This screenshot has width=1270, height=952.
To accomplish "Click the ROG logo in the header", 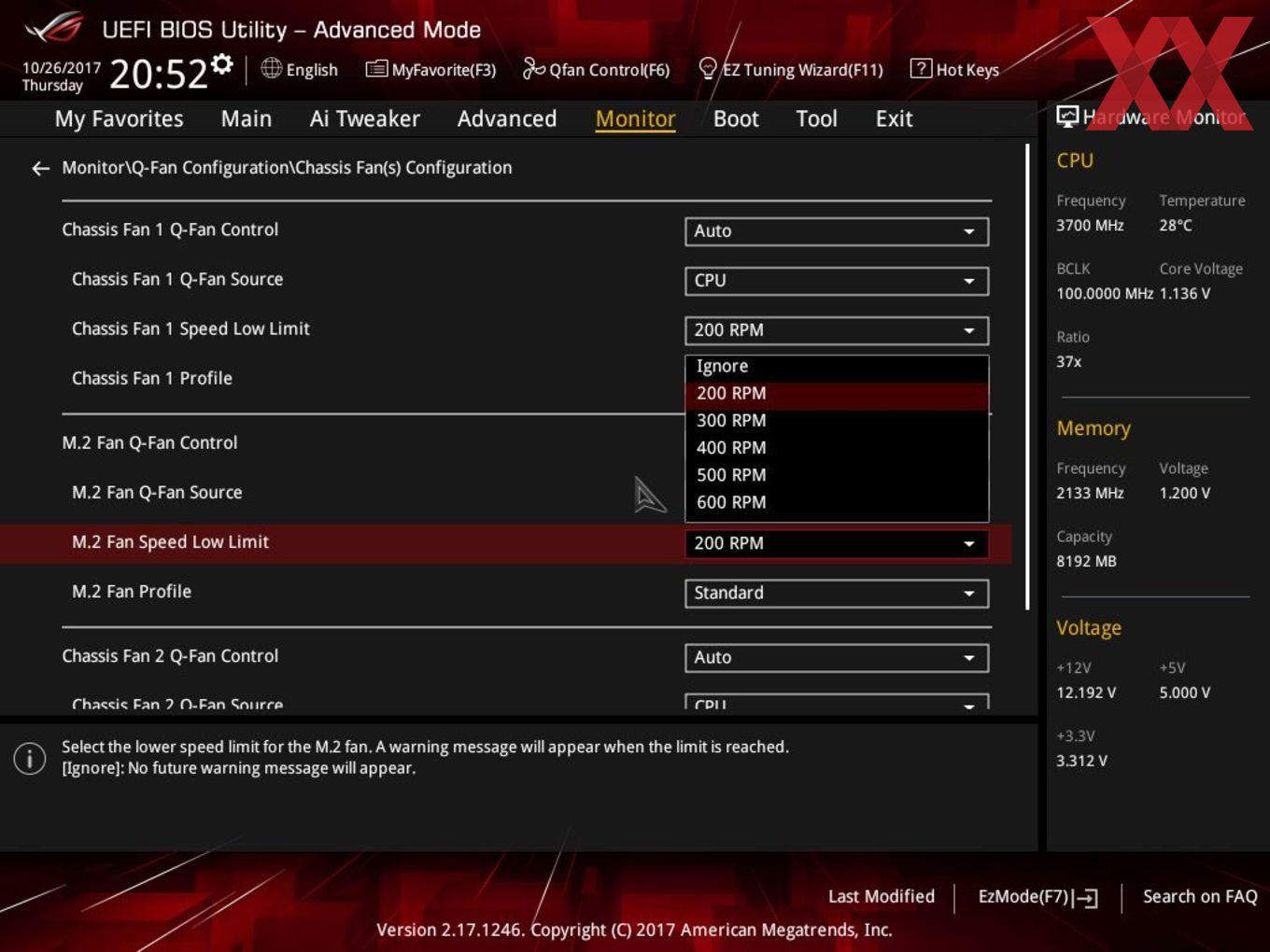I will tap(54, 28).
